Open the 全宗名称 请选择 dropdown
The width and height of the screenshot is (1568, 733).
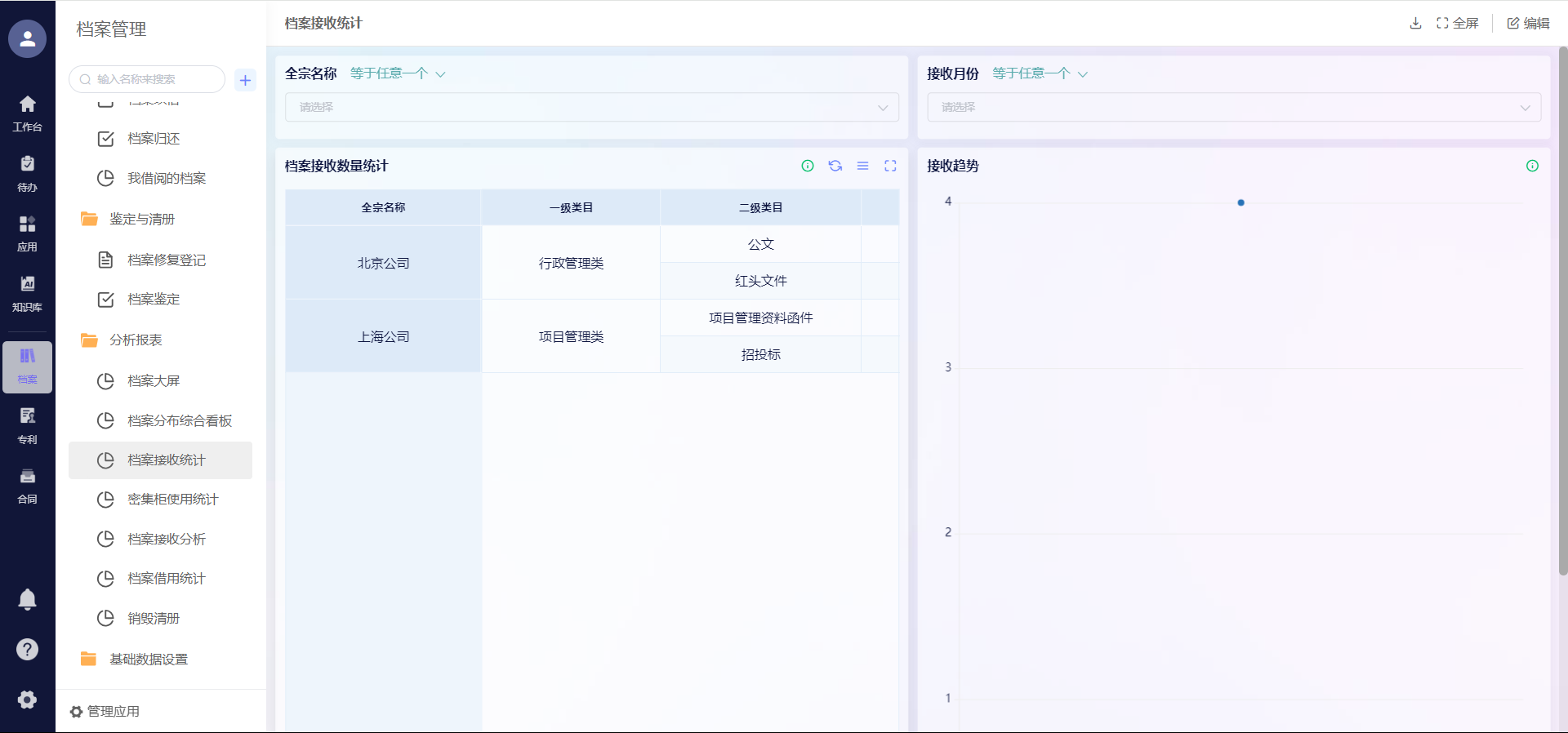[591, 107]
